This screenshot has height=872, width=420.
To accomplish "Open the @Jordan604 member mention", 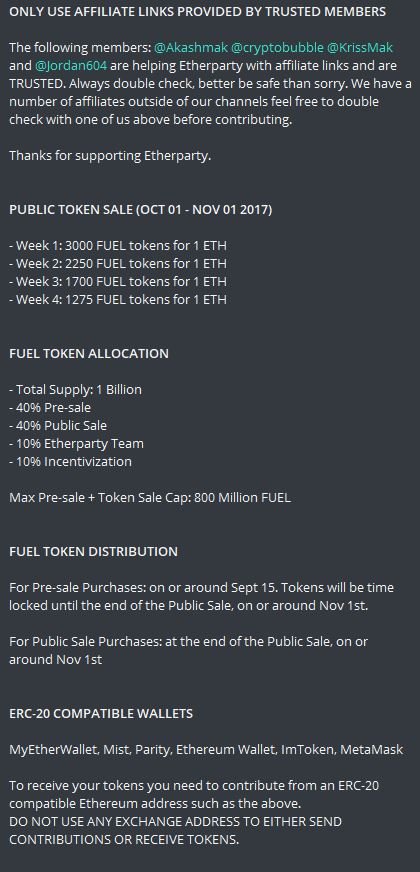I will [x=71, y=66].
